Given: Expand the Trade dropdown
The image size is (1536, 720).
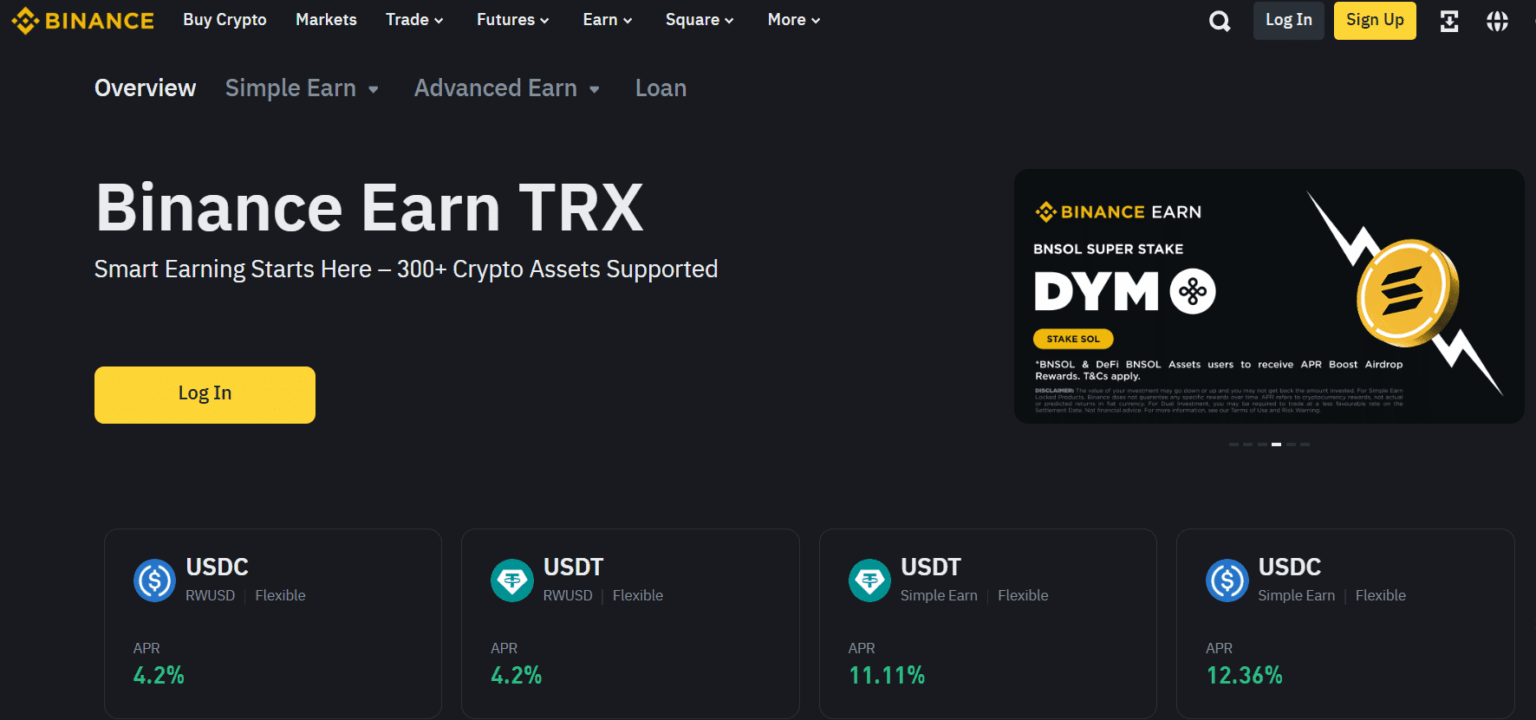Looking at the screenshot, I should (413, 19).
